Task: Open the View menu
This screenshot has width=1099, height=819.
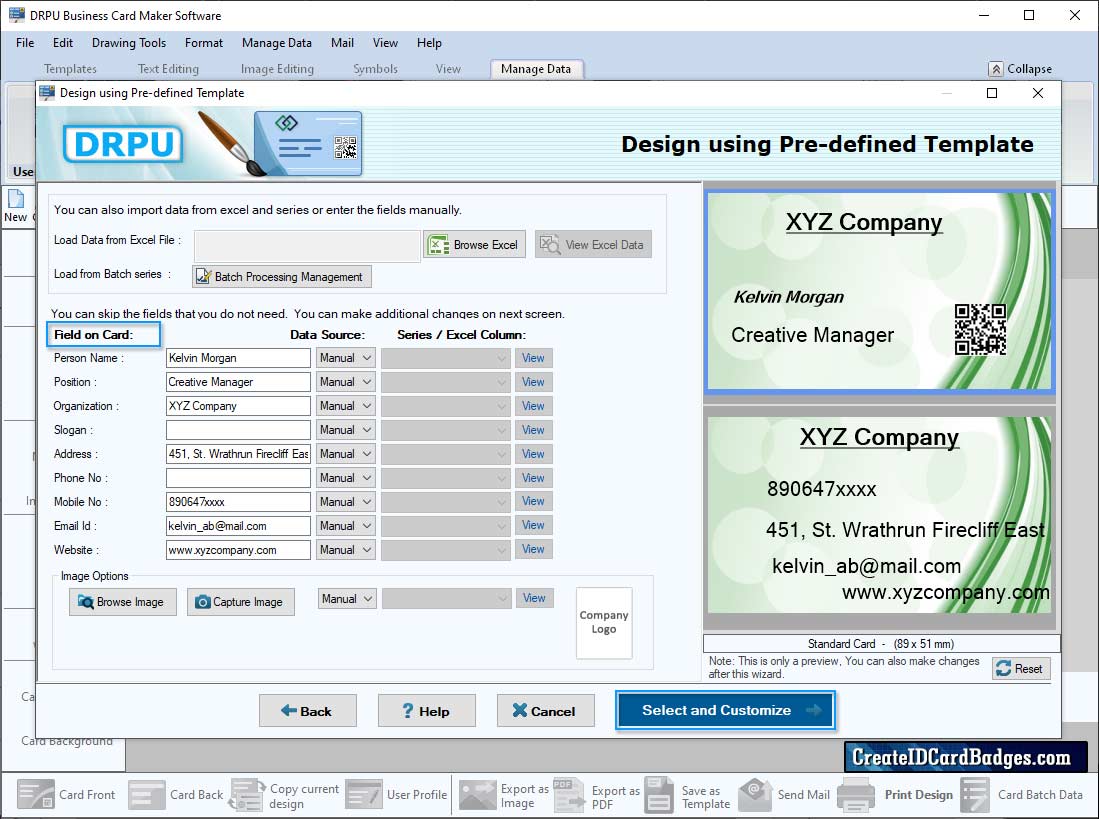Action: pos(385,43)
